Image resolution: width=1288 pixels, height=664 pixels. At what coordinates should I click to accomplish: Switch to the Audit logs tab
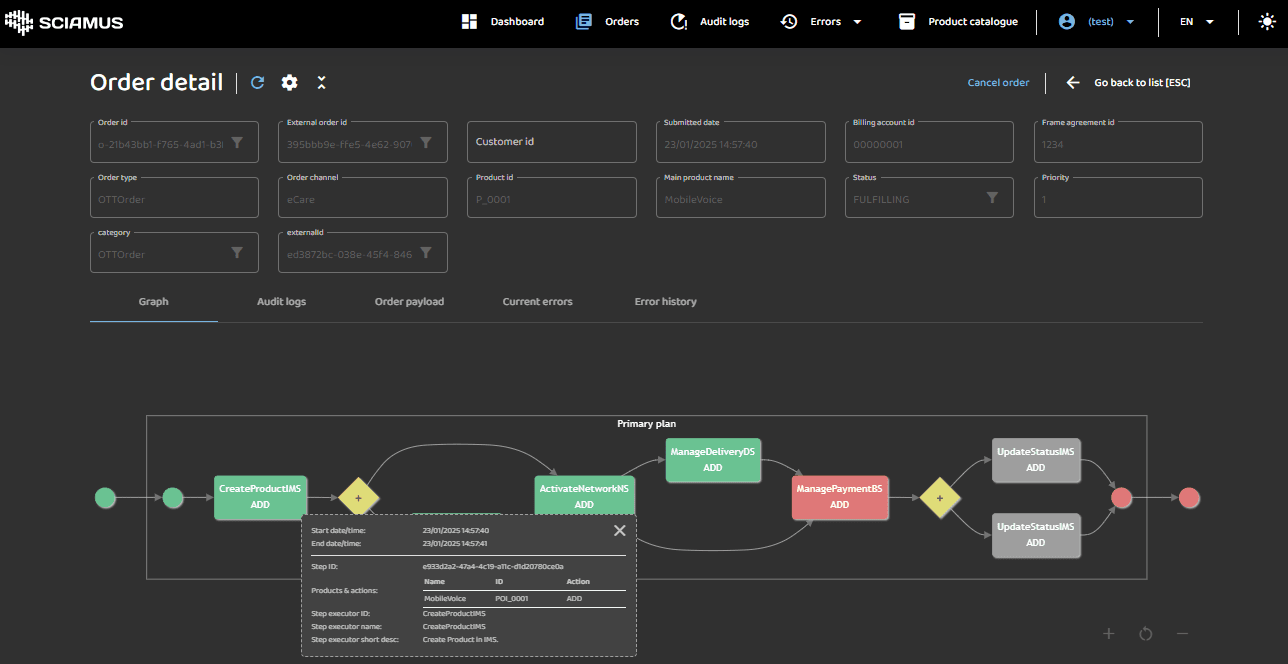point(281,301)
